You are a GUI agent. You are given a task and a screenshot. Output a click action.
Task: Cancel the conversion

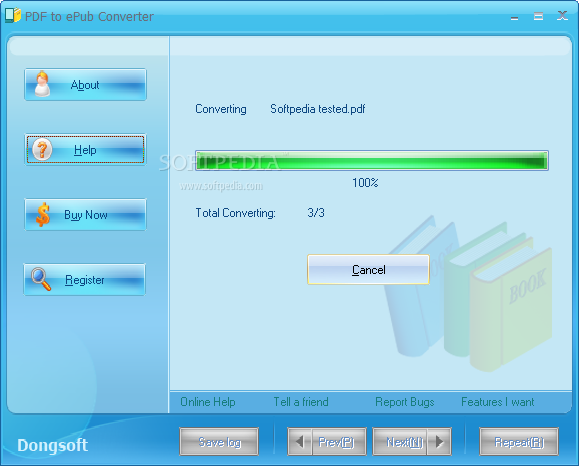[x=368, y=270]
